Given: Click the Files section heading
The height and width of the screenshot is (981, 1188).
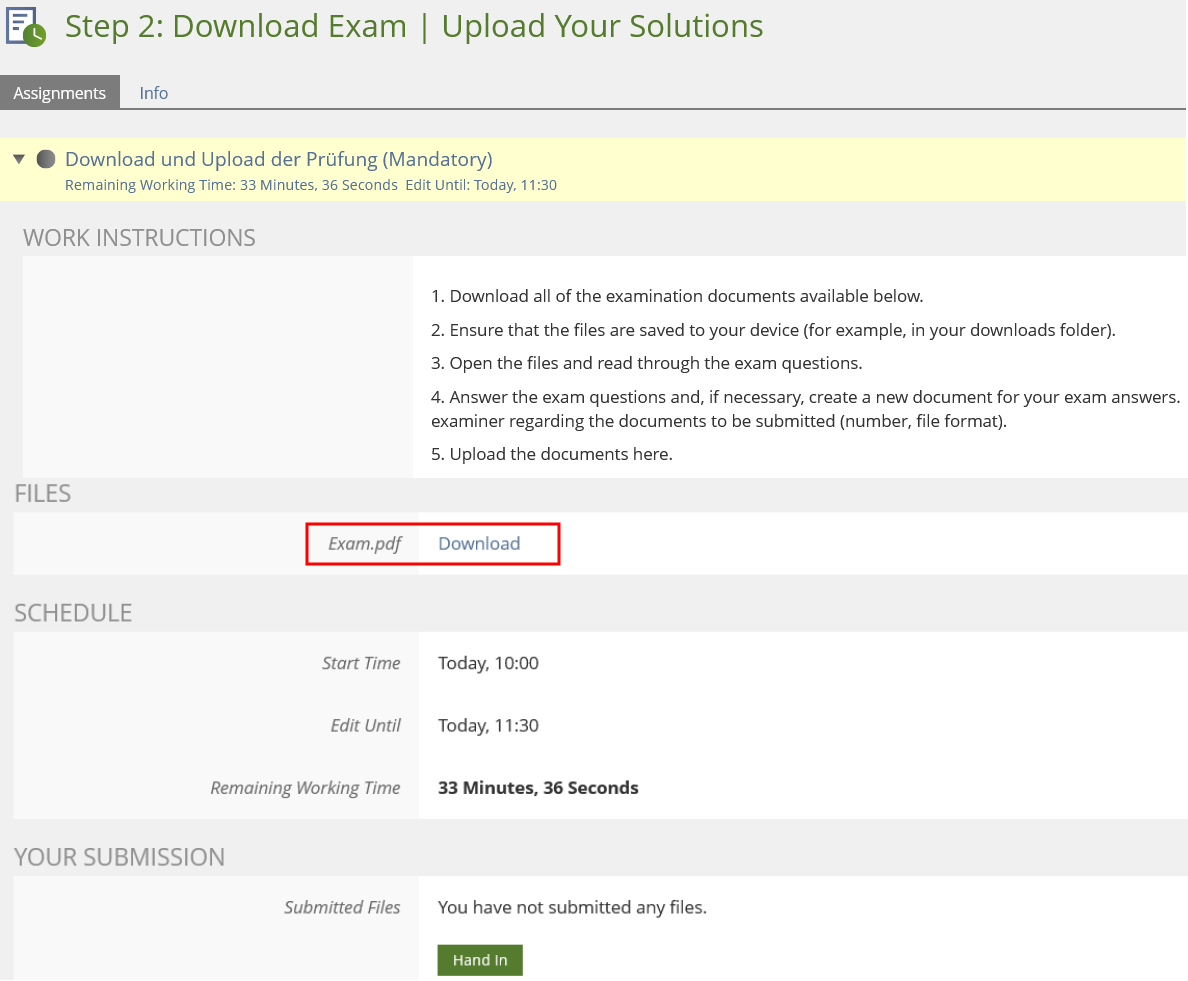Looking at the screenshot, I should [x=43, y=493].
